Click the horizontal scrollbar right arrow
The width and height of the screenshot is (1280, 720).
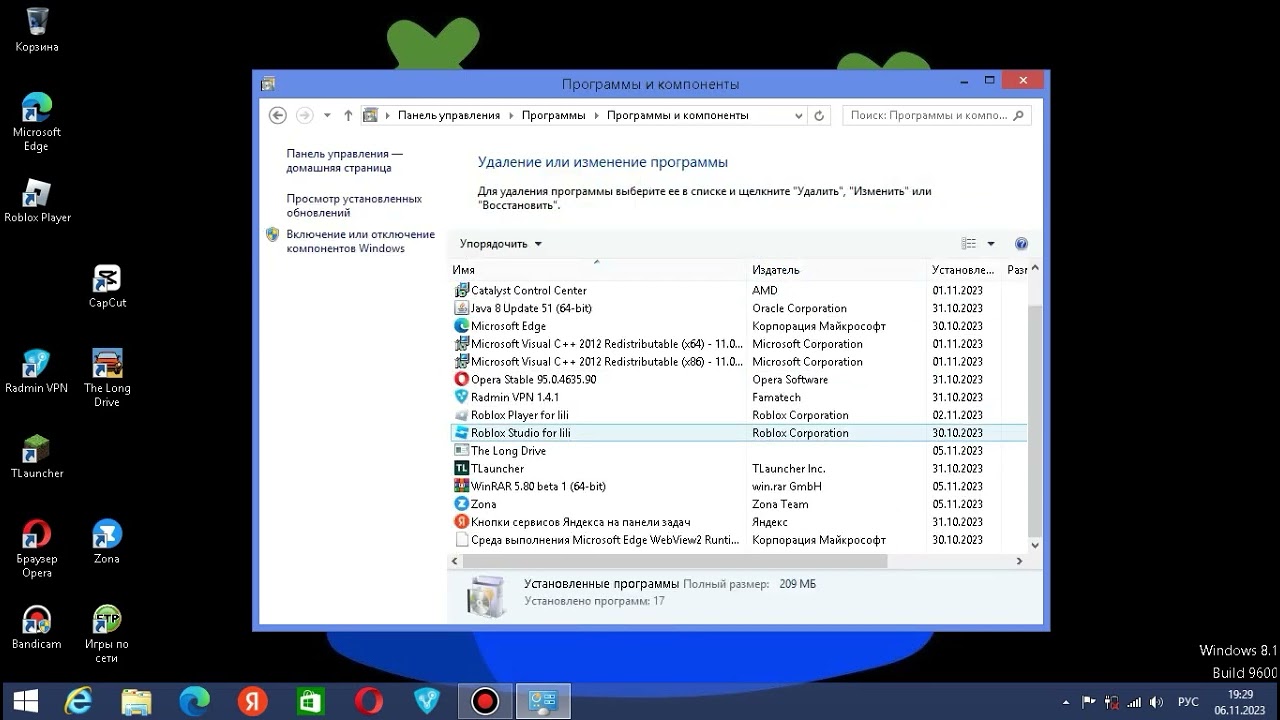[x=1019, y=561]
